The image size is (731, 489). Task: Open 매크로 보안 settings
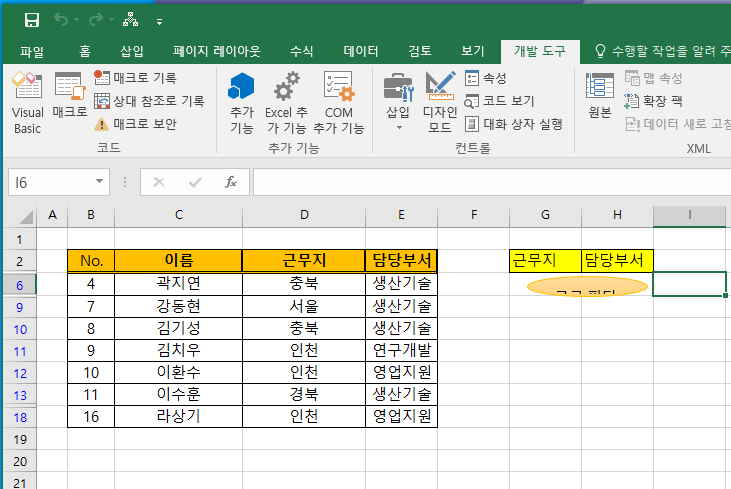[x=135, y=124]
